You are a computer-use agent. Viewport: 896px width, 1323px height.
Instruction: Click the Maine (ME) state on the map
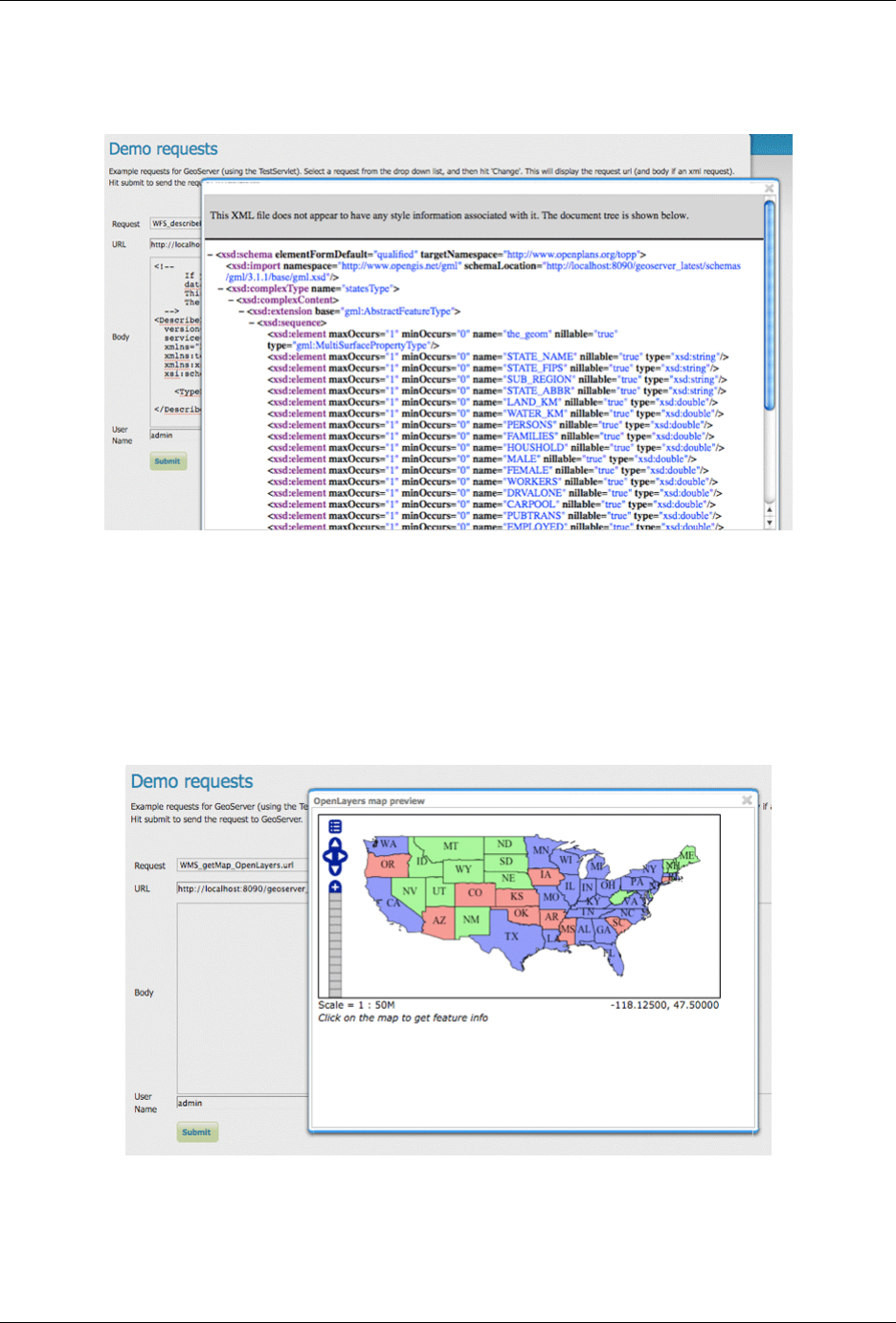[x=686, y=855]
